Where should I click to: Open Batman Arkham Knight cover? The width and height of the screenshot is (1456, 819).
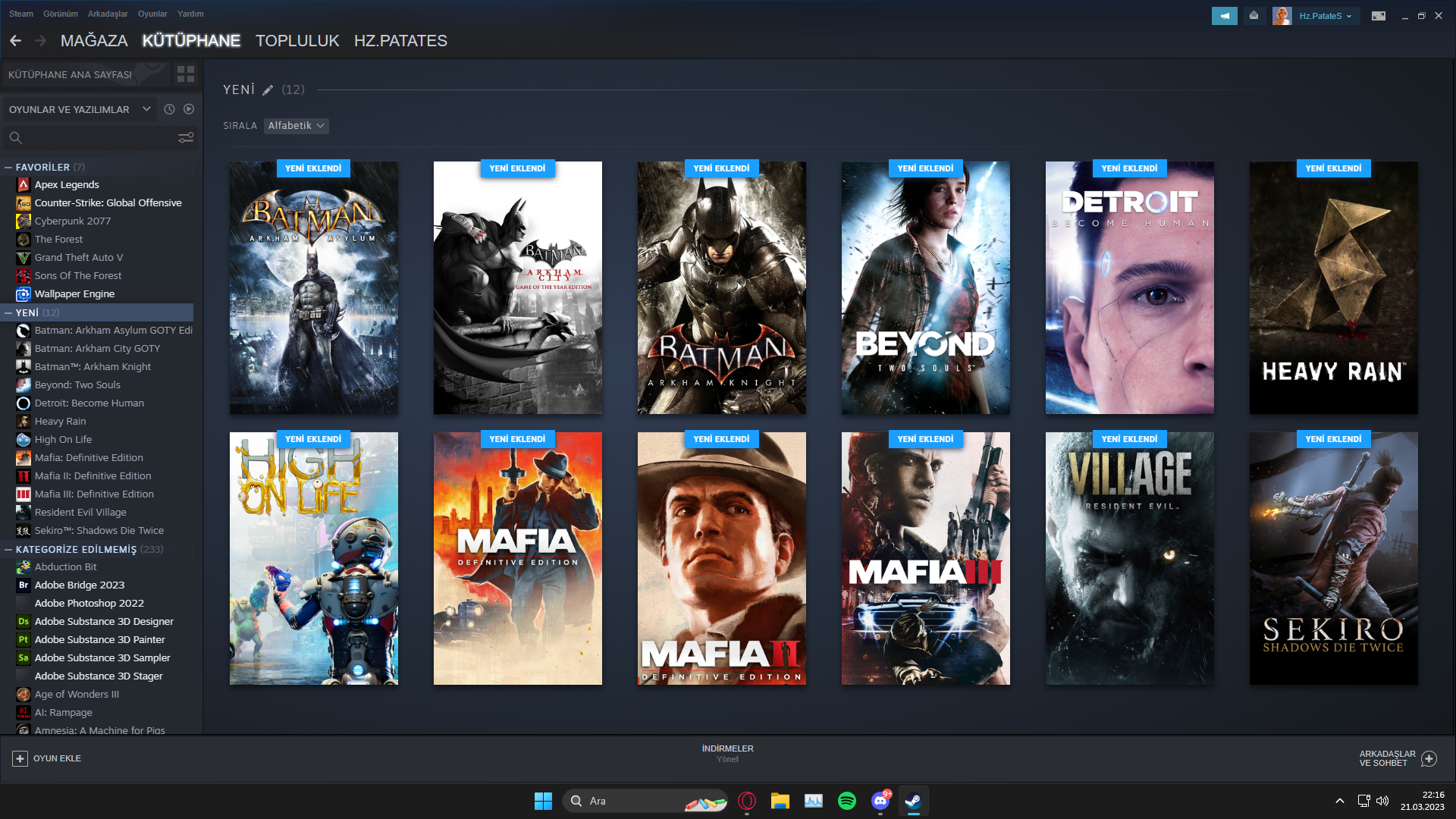[722, 287]
